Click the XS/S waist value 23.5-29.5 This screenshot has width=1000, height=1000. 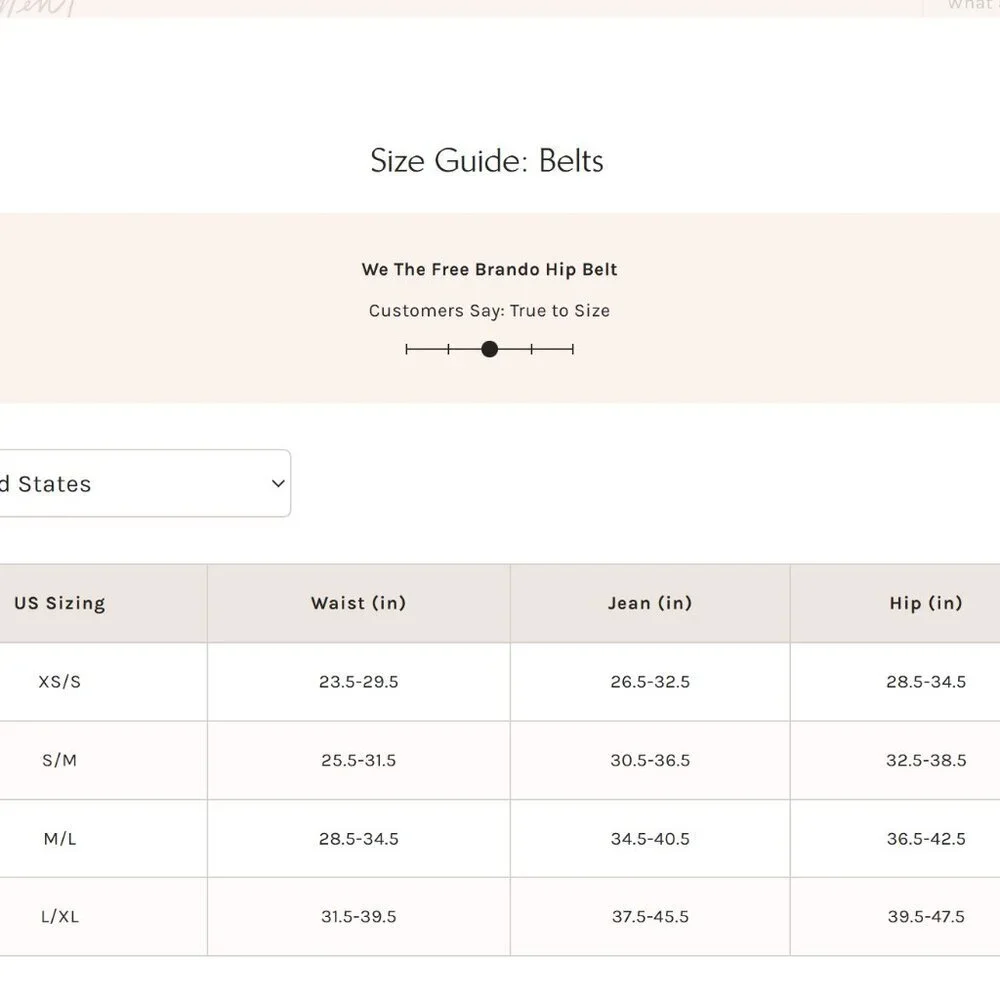tap(358, 682)
